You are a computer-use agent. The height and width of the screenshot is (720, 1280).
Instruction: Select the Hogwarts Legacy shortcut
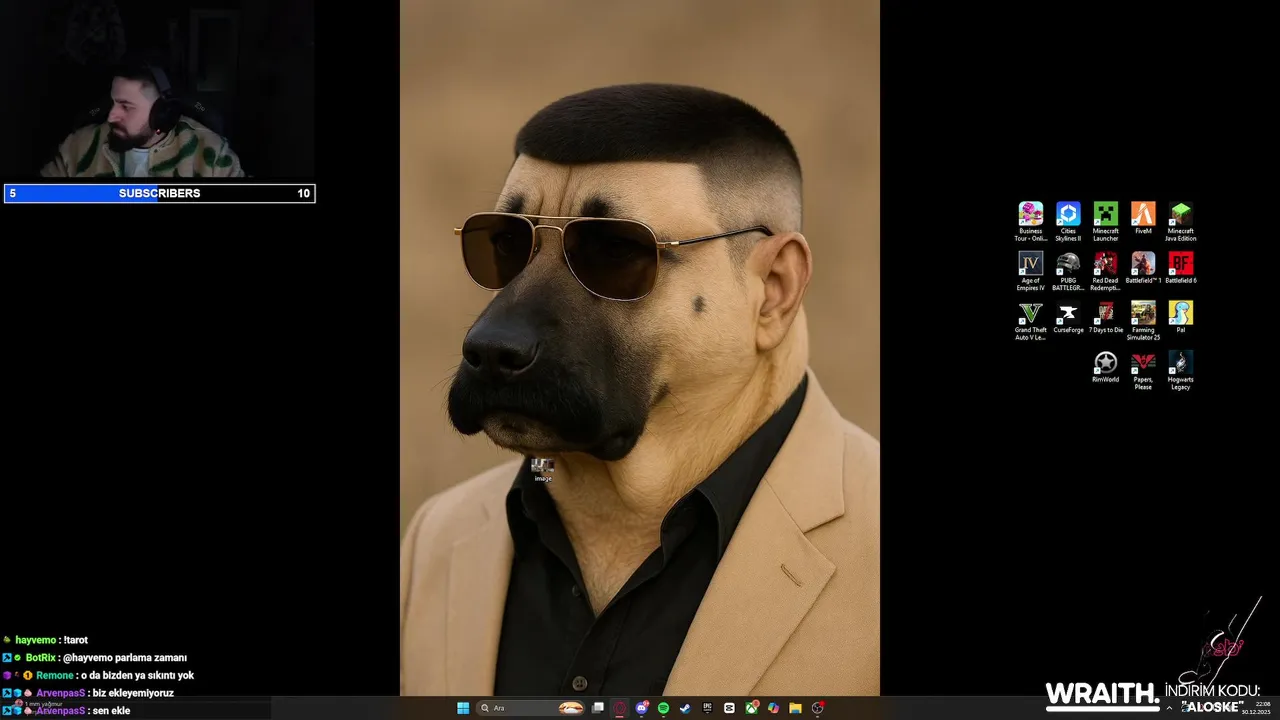[x=1180, y=370]
